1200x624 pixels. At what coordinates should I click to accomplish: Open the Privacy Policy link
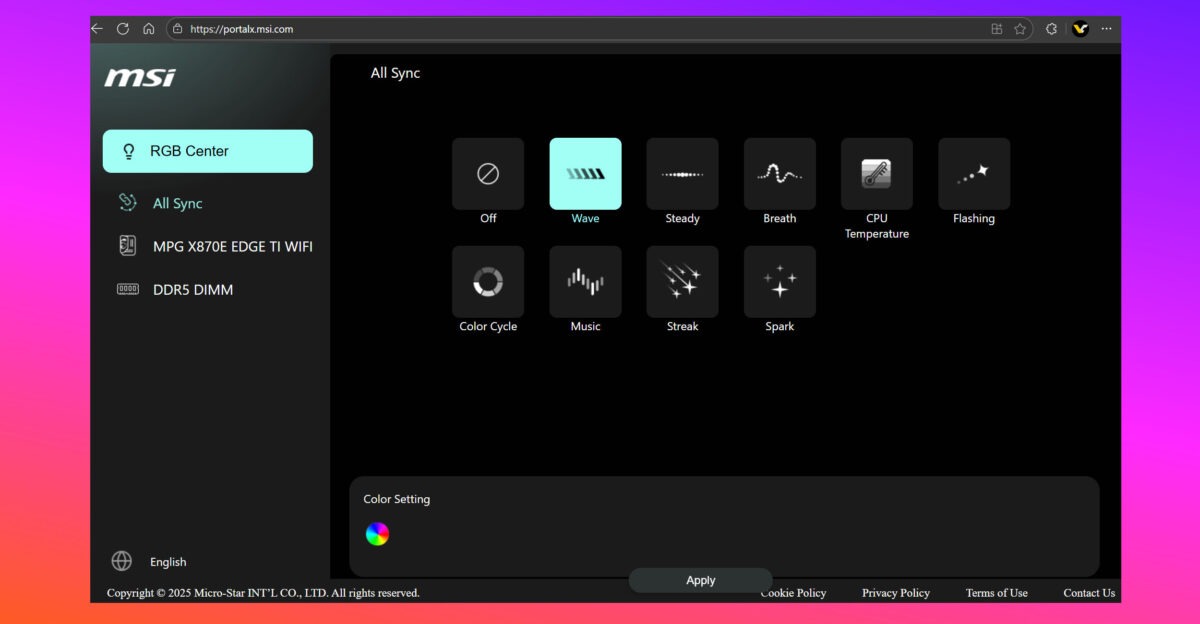(895, 593)
